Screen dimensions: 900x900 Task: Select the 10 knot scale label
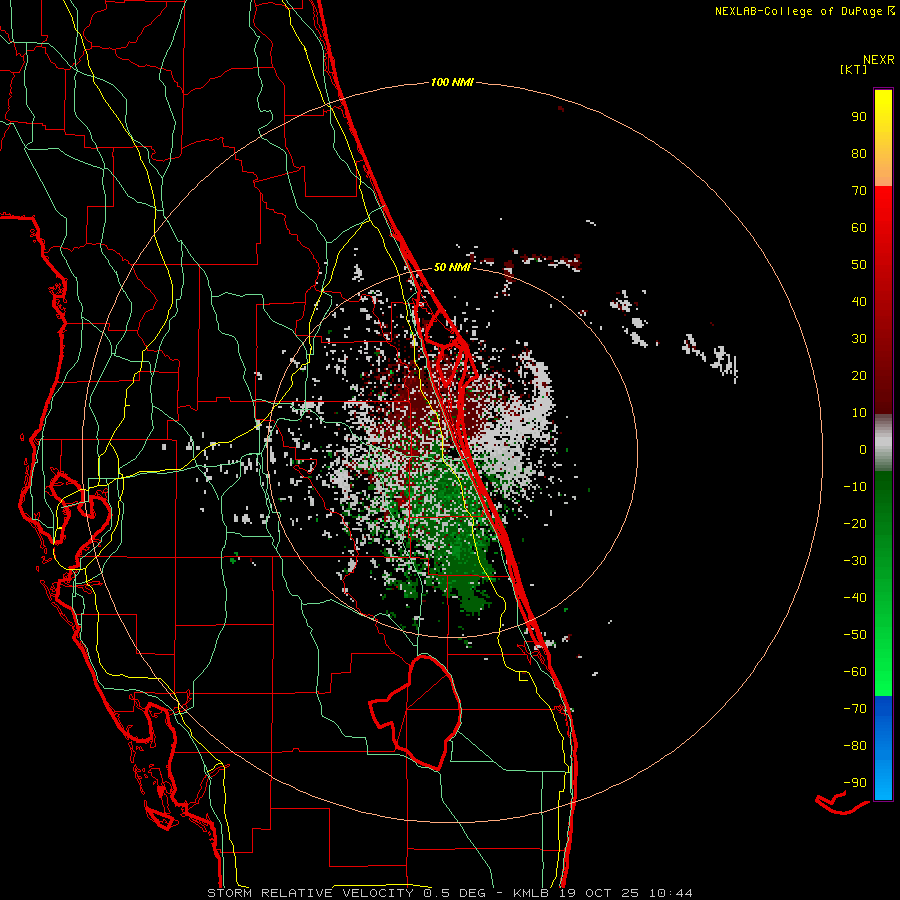859,413
